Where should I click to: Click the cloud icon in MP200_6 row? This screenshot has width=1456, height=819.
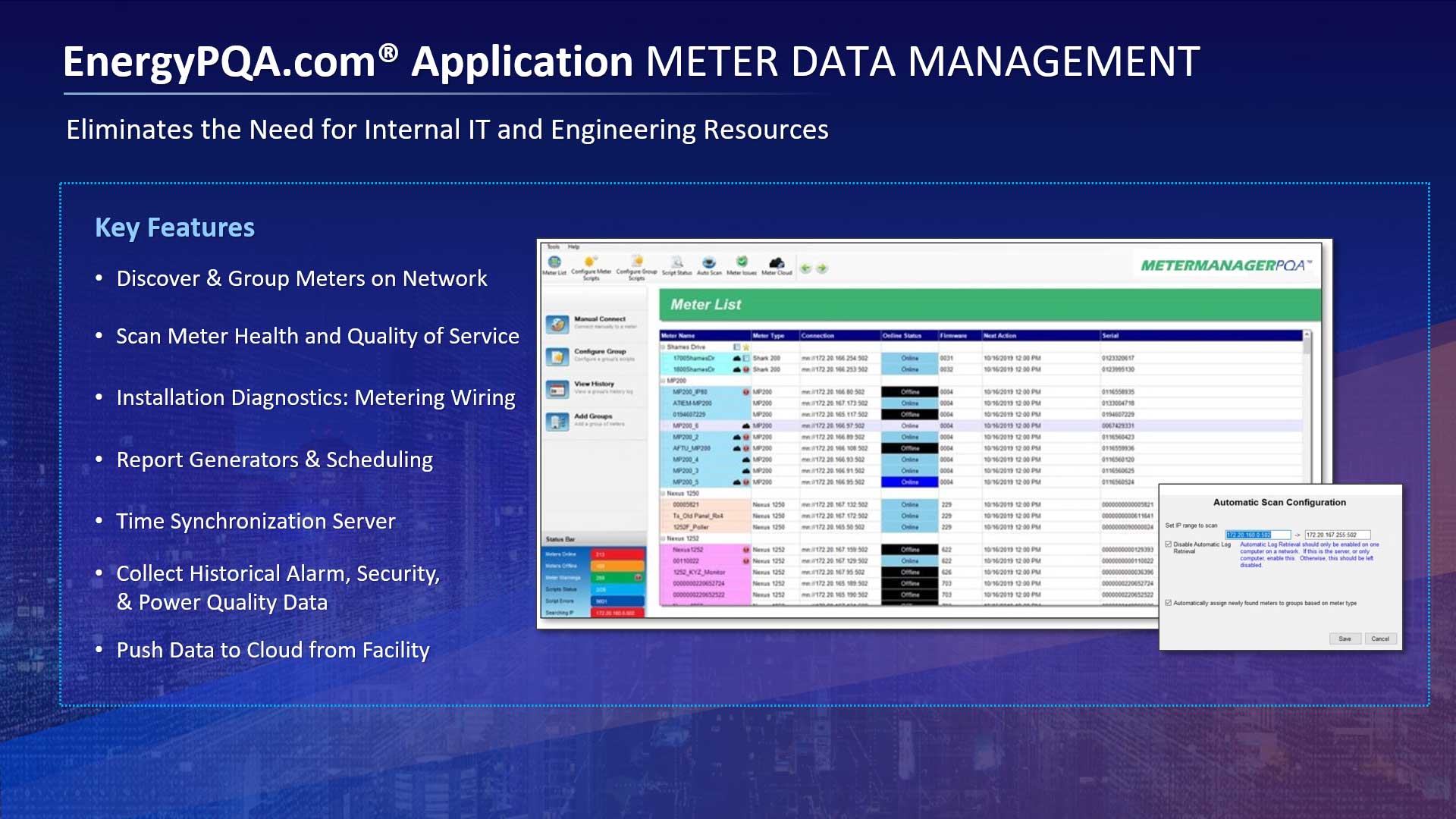point(746,426)
